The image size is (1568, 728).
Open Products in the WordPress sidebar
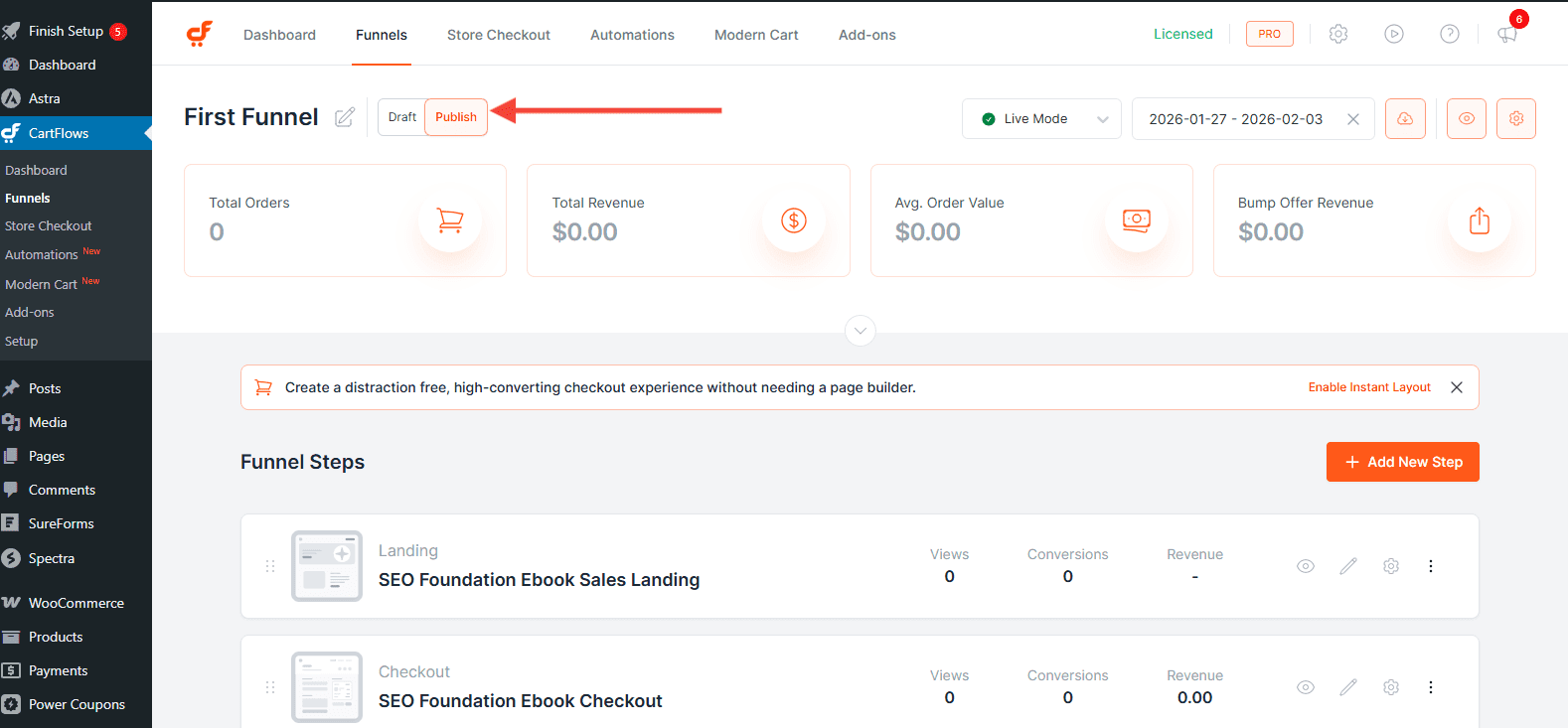pyautogui.click(x=76, y=637)
